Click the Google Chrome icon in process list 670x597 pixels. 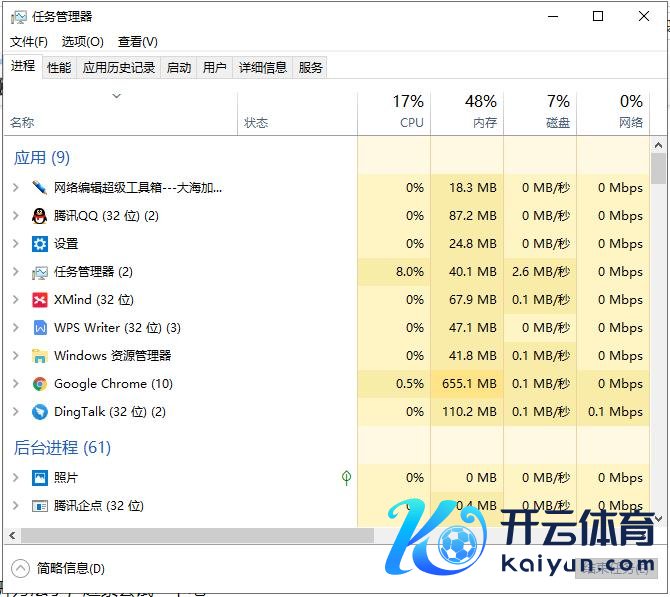[x=40, y=384]
